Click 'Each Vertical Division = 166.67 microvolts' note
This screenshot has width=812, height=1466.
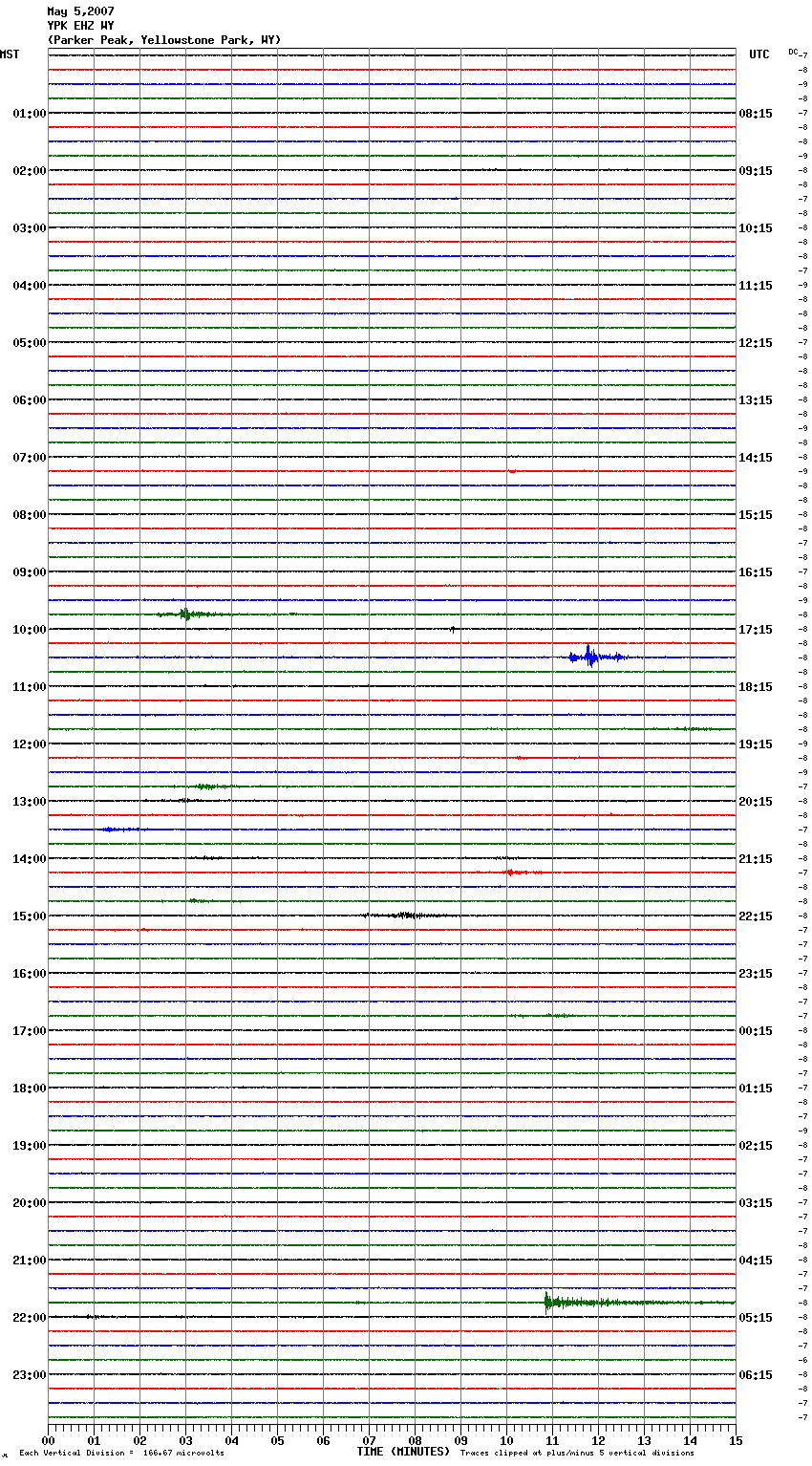coord(121,1454)
